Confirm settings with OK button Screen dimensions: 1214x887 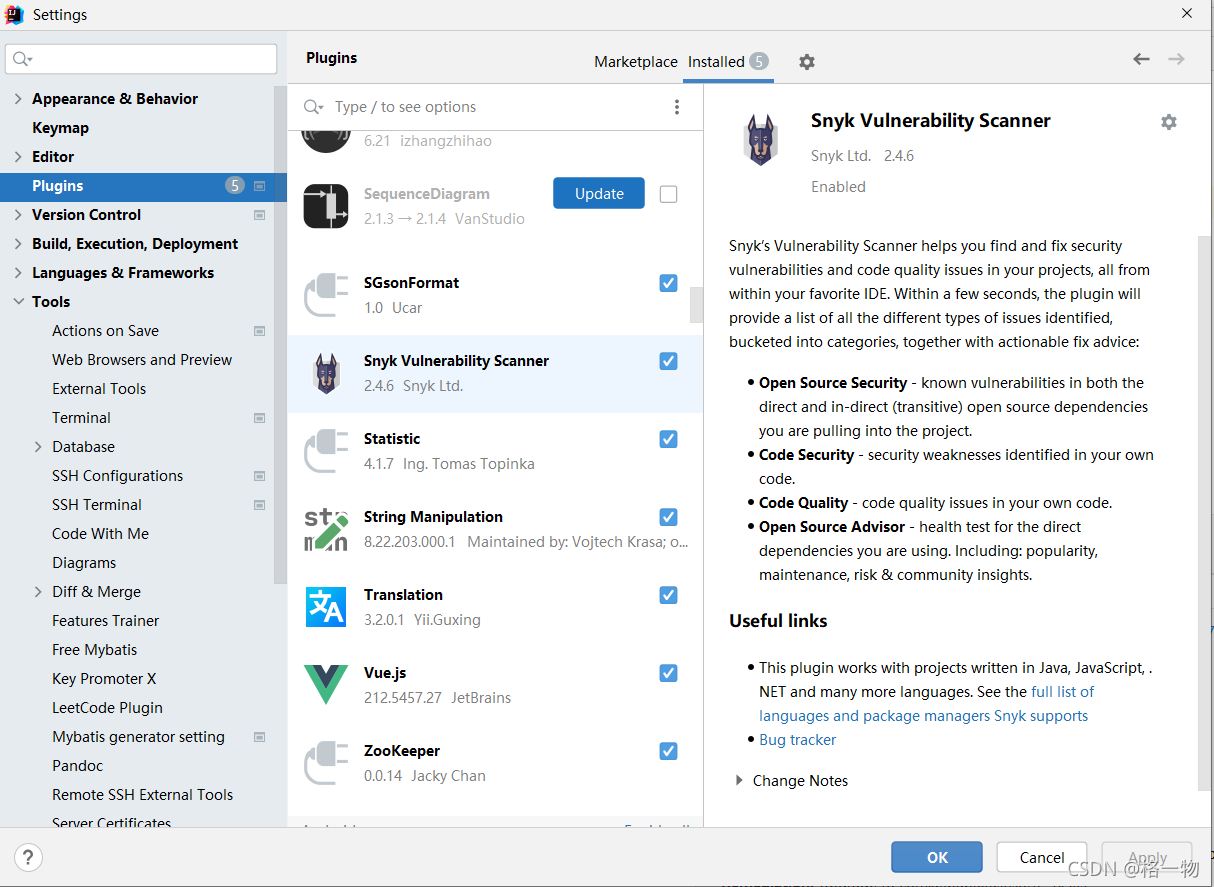937,857
